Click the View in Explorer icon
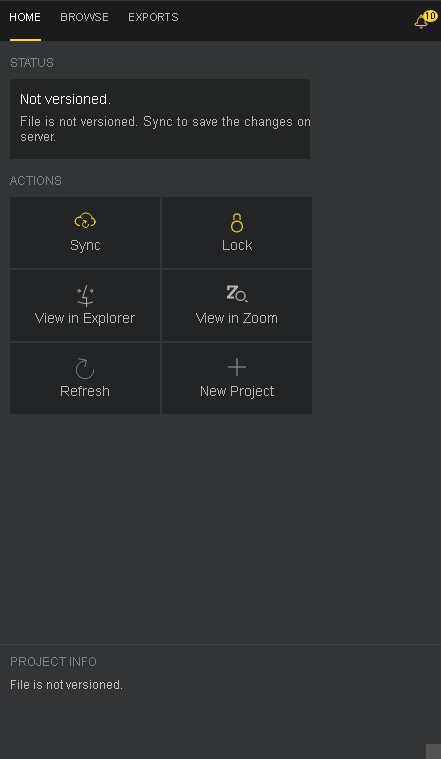 click(85, 295)
